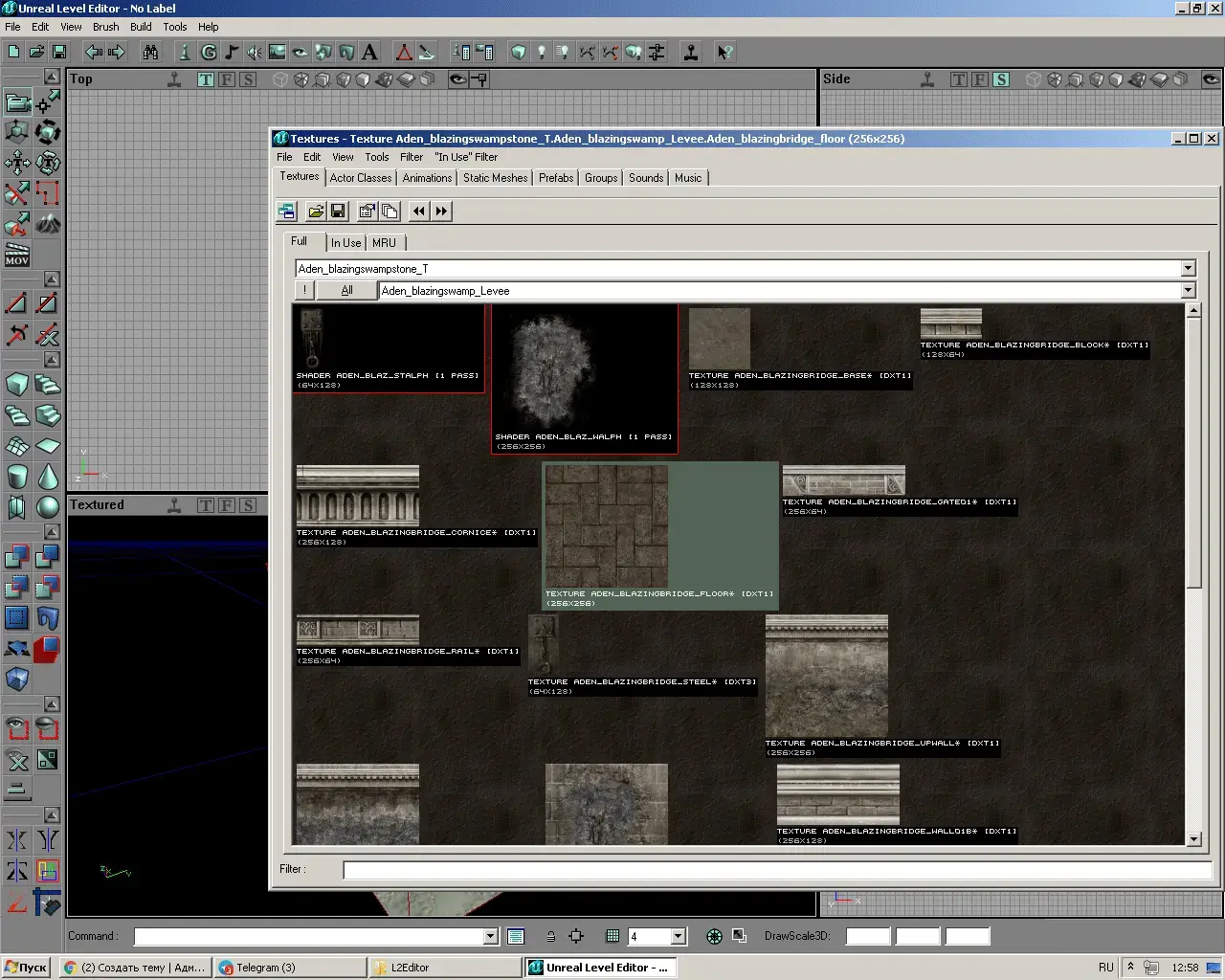Open Filter menu in Textures browser
The image size is (1225, 980).
click(412, 157)
